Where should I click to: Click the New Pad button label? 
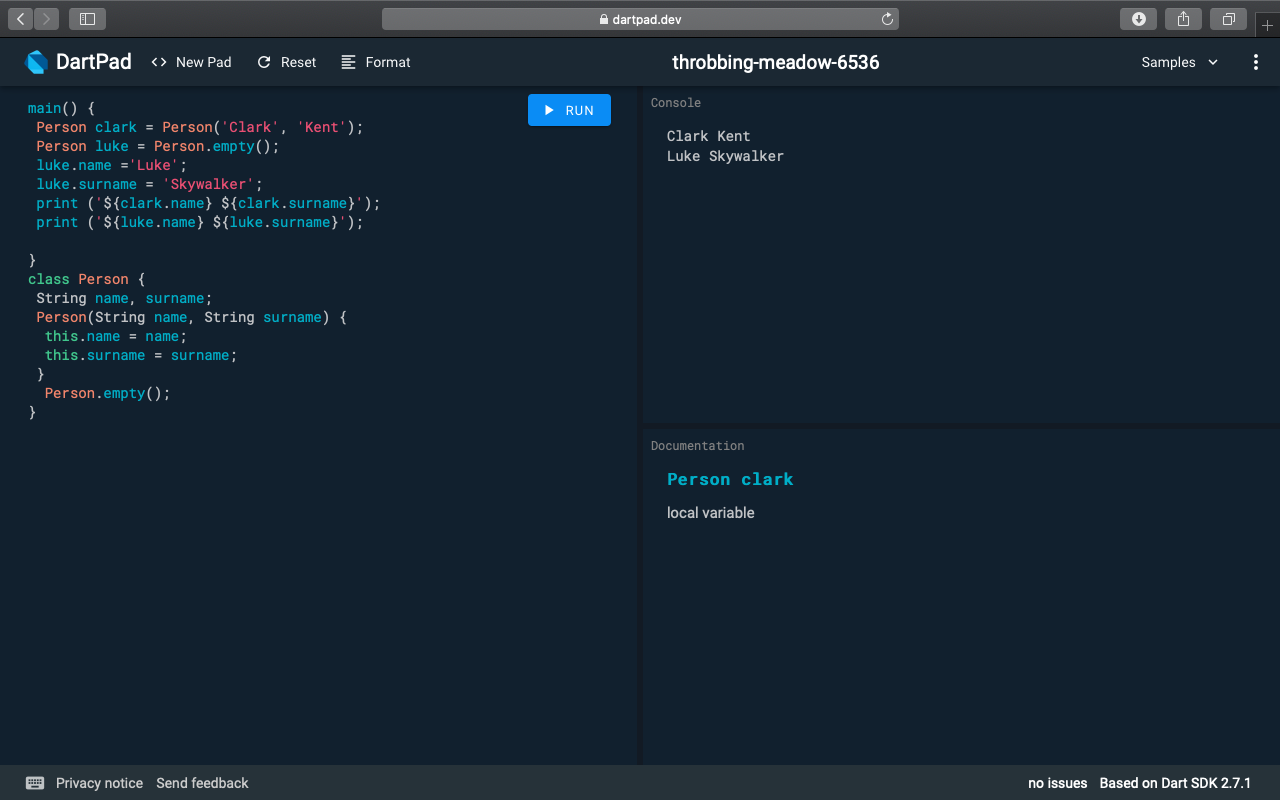tap(203, 62)
